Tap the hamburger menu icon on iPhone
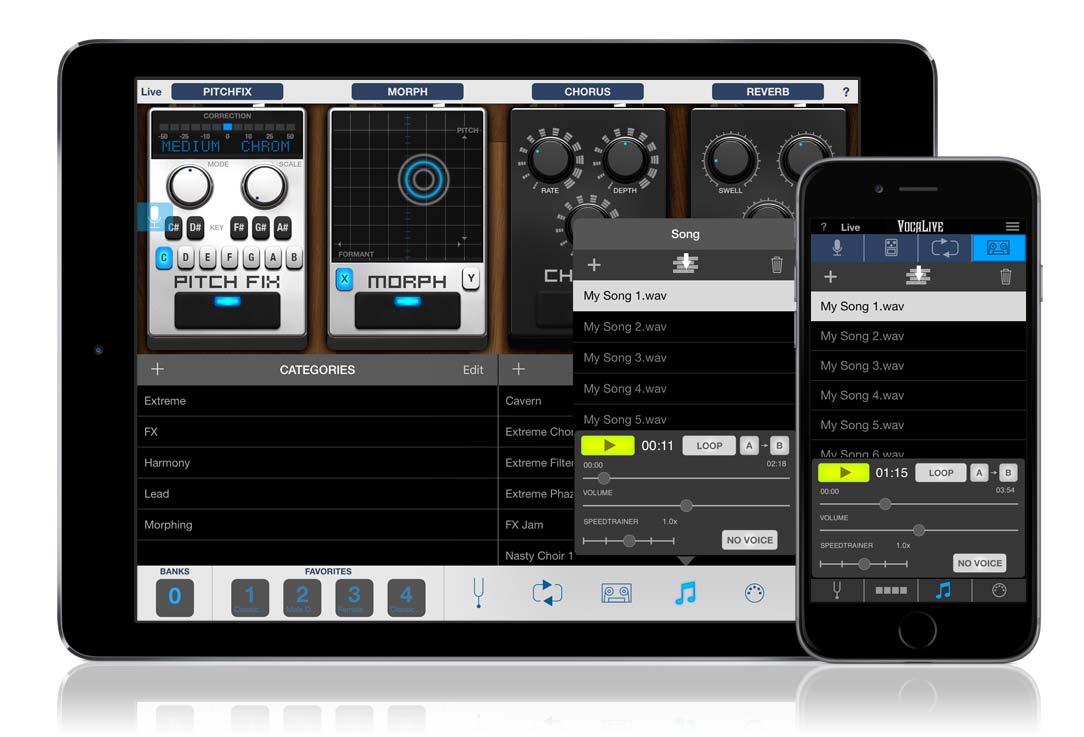The height and width of the screenshot is (737, 1084). pos(1012,227)
